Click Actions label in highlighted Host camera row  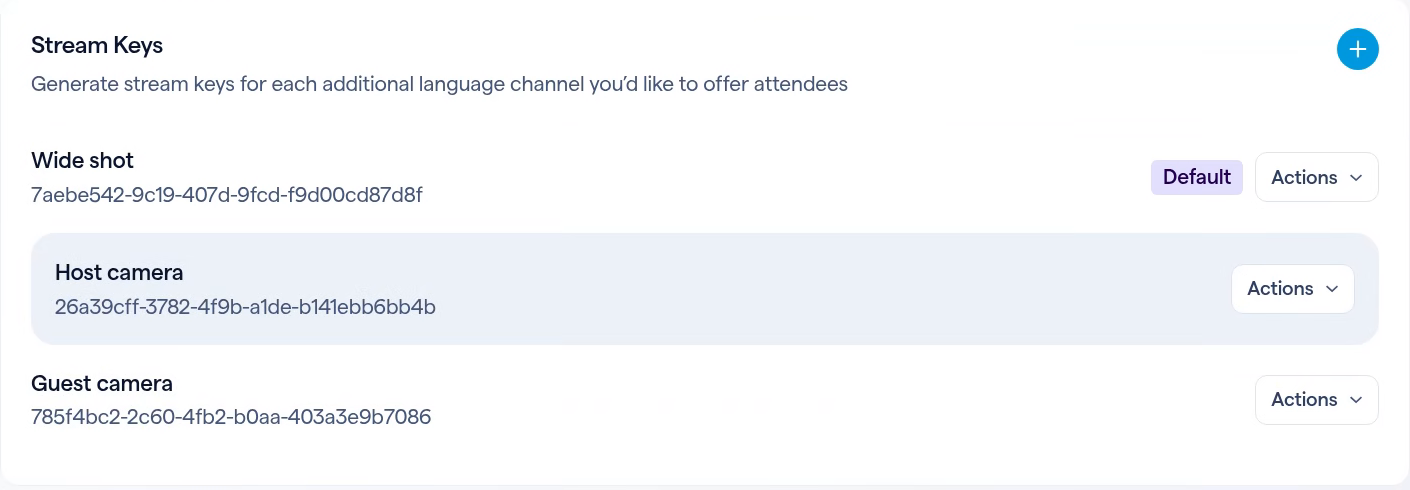[1280, 288]
